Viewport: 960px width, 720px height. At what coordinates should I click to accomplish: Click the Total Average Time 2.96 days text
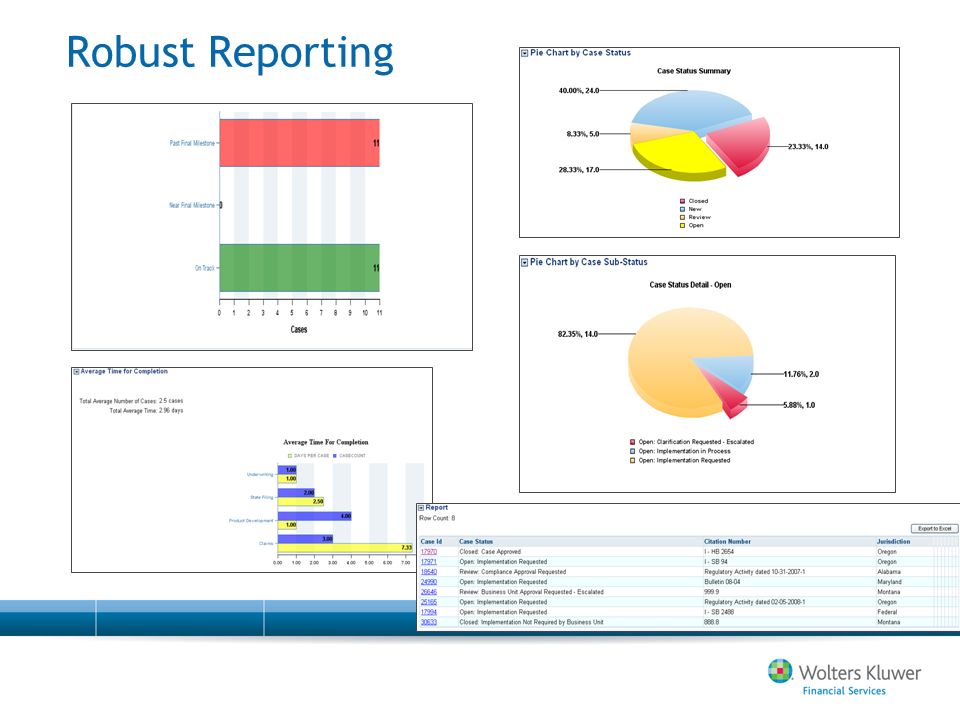(146, 411)
